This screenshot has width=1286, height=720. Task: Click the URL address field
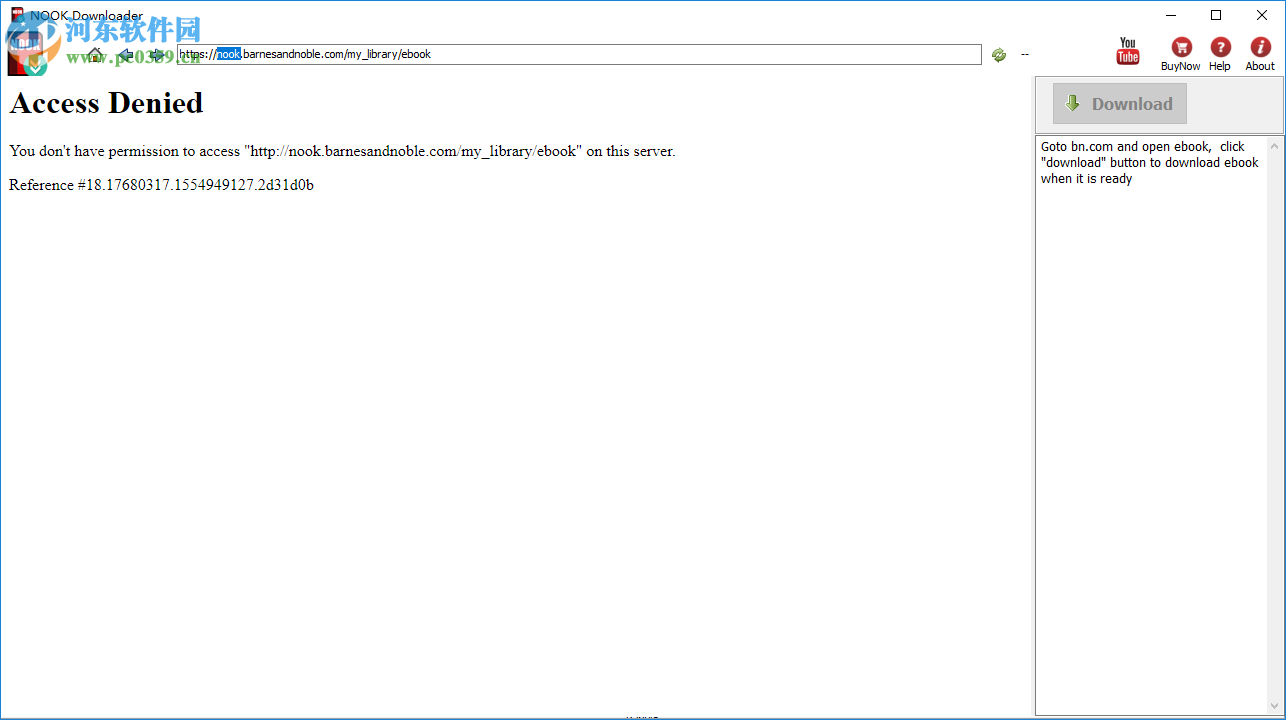pos(579,54)
